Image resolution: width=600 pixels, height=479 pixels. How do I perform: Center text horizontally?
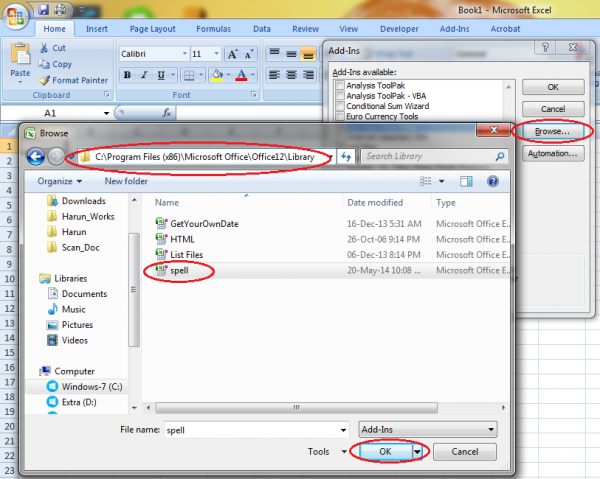(x=291, y=75)
